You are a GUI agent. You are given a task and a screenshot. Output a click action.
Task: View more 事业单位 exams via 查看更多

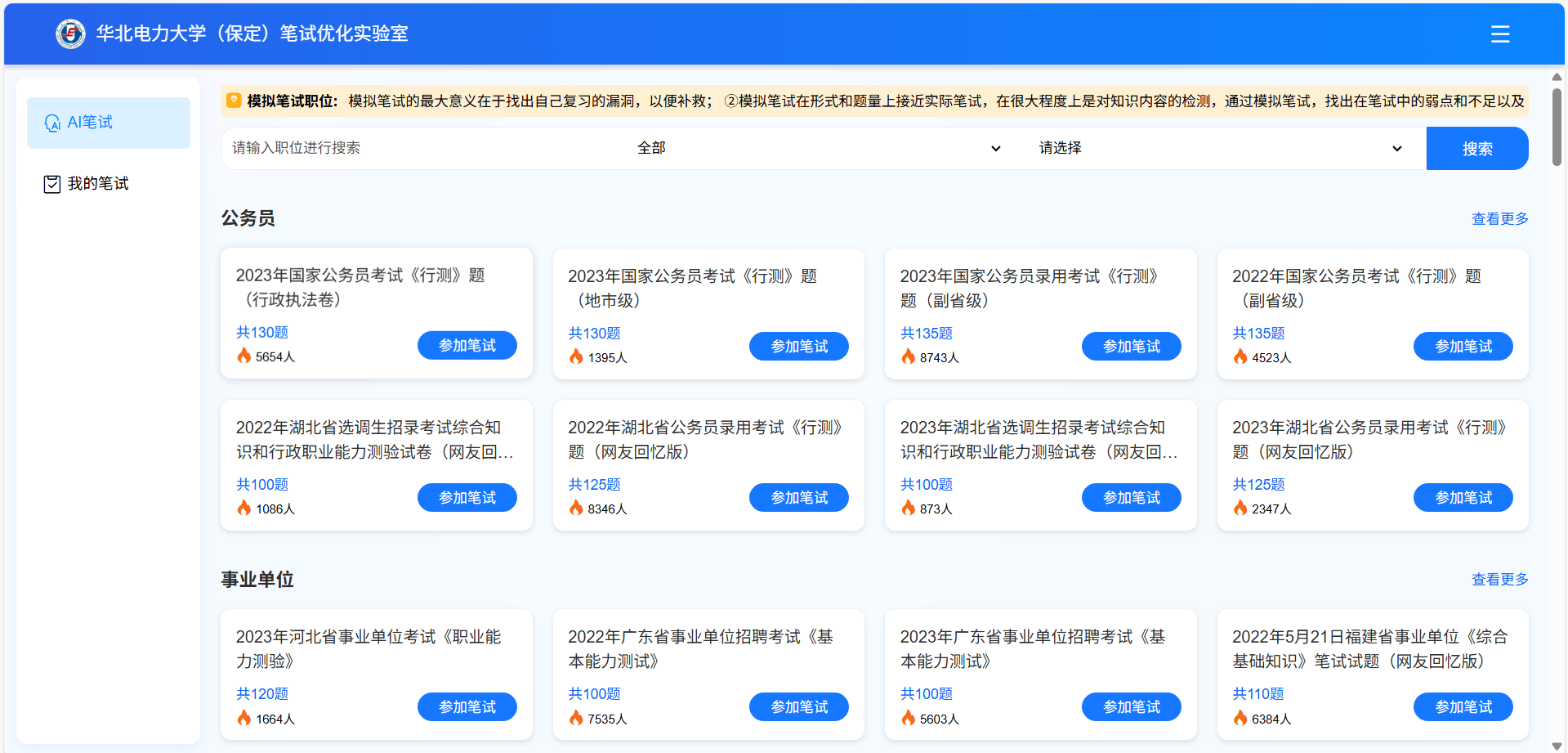pos(1499,579)
